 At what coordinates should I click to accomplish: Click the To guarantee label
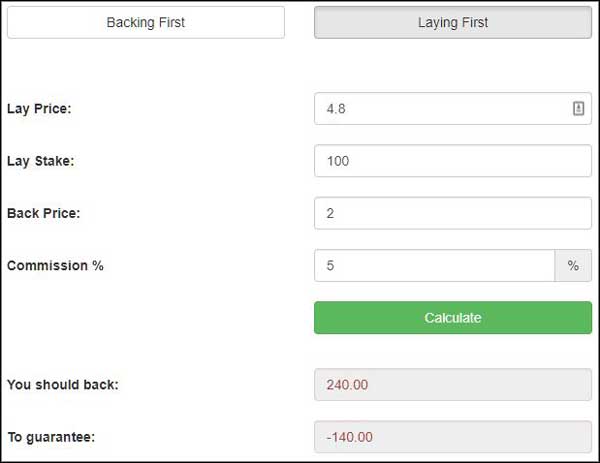(51, 437)
